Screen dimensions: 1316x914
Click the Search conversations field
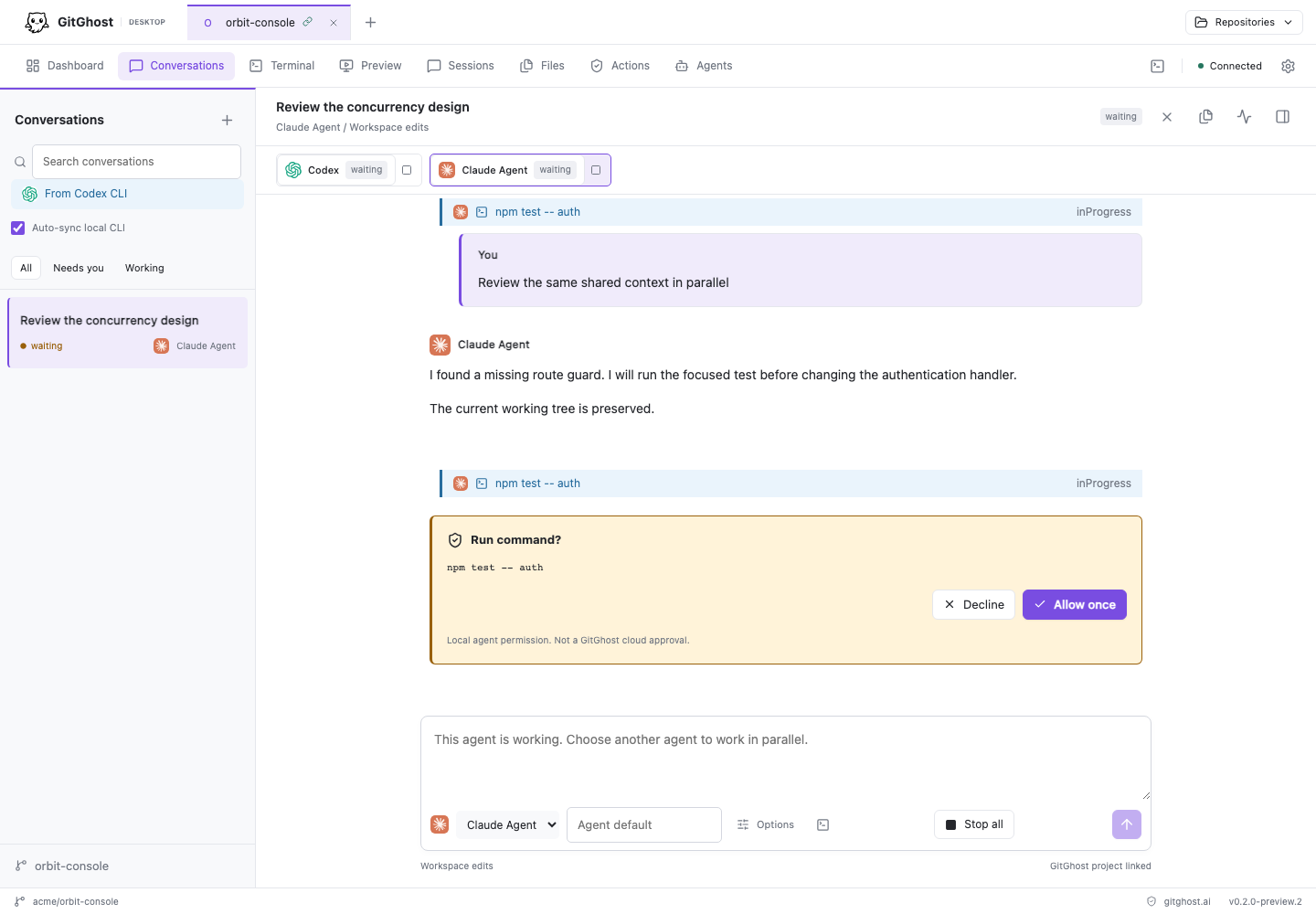click(x=136, y=162)
